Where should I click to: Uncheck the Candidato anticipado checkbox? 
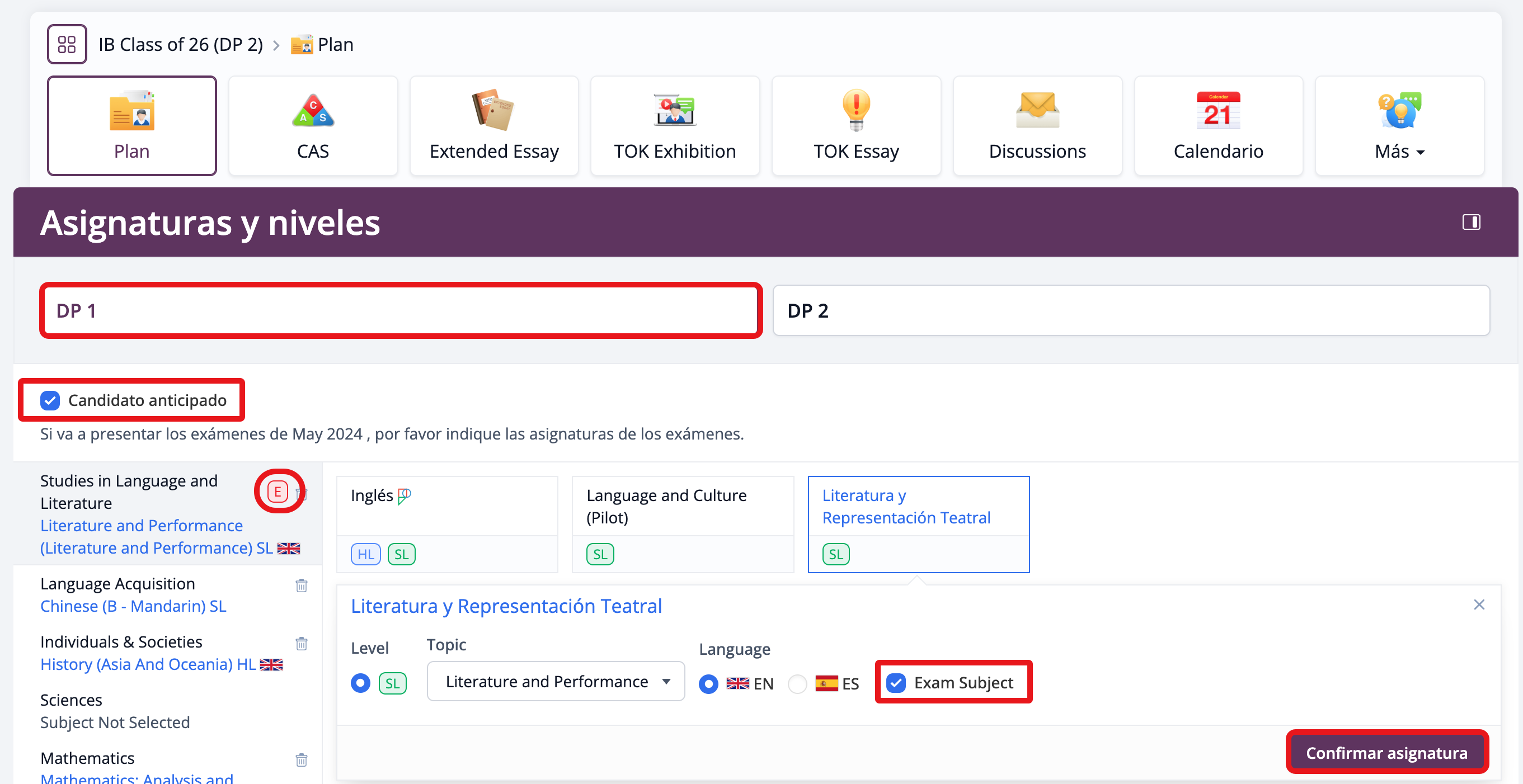point(50,400)
